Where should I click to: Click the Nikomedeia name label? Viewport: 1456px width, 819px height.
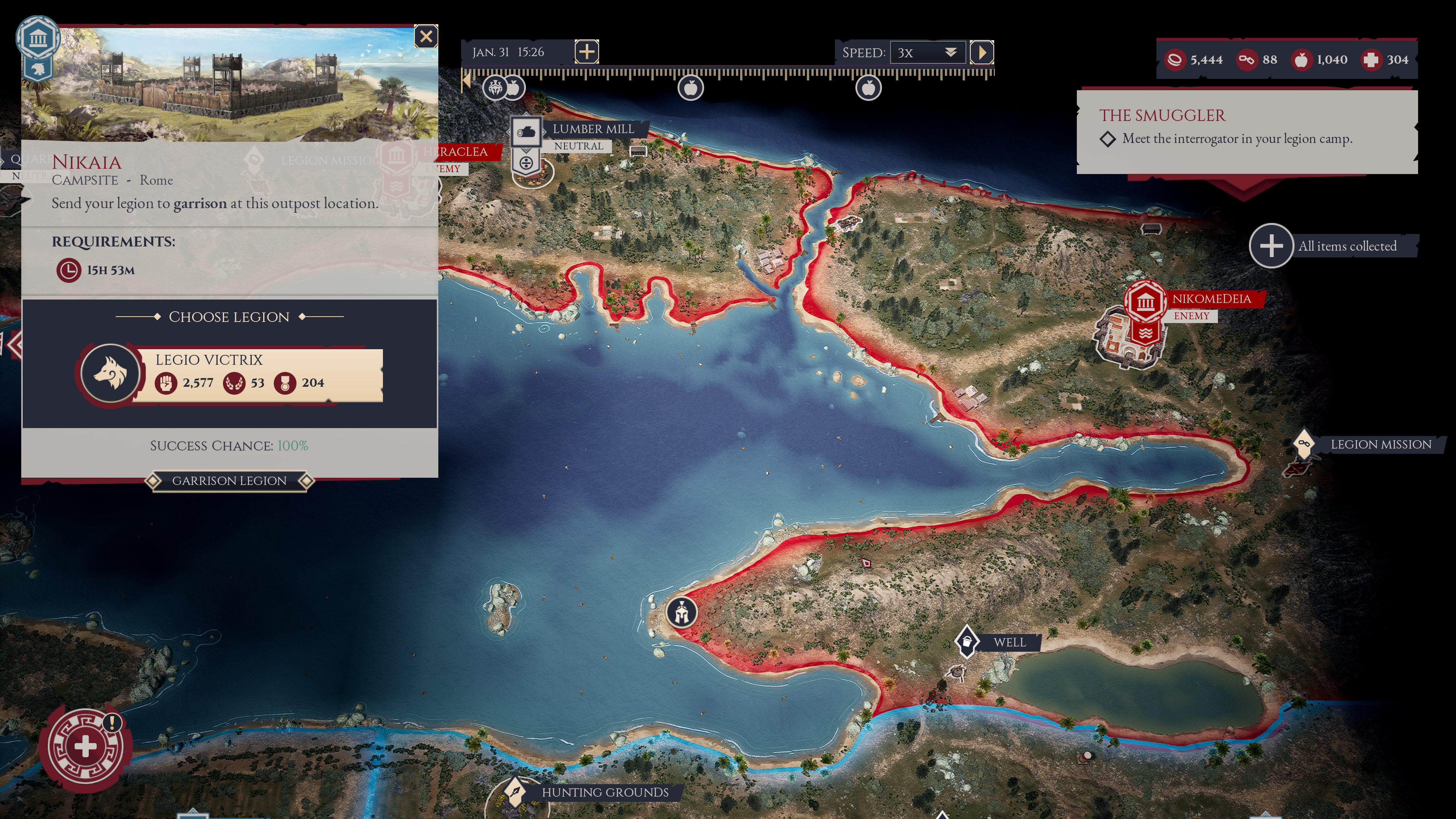(1211, 298)
